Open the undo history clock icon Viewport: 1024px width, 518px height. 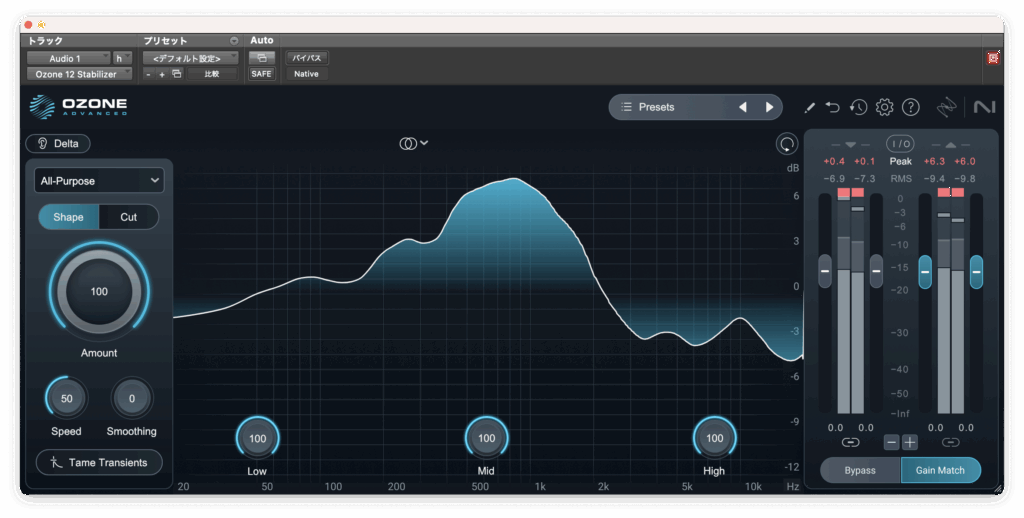coord(858,107)
